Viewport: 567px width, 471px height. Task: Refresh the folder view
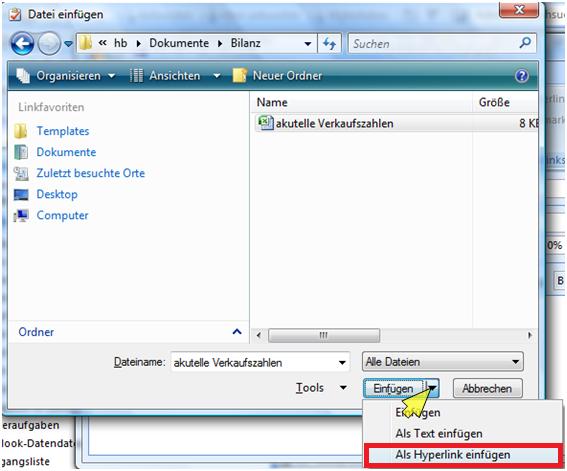(x=329, y=44)
